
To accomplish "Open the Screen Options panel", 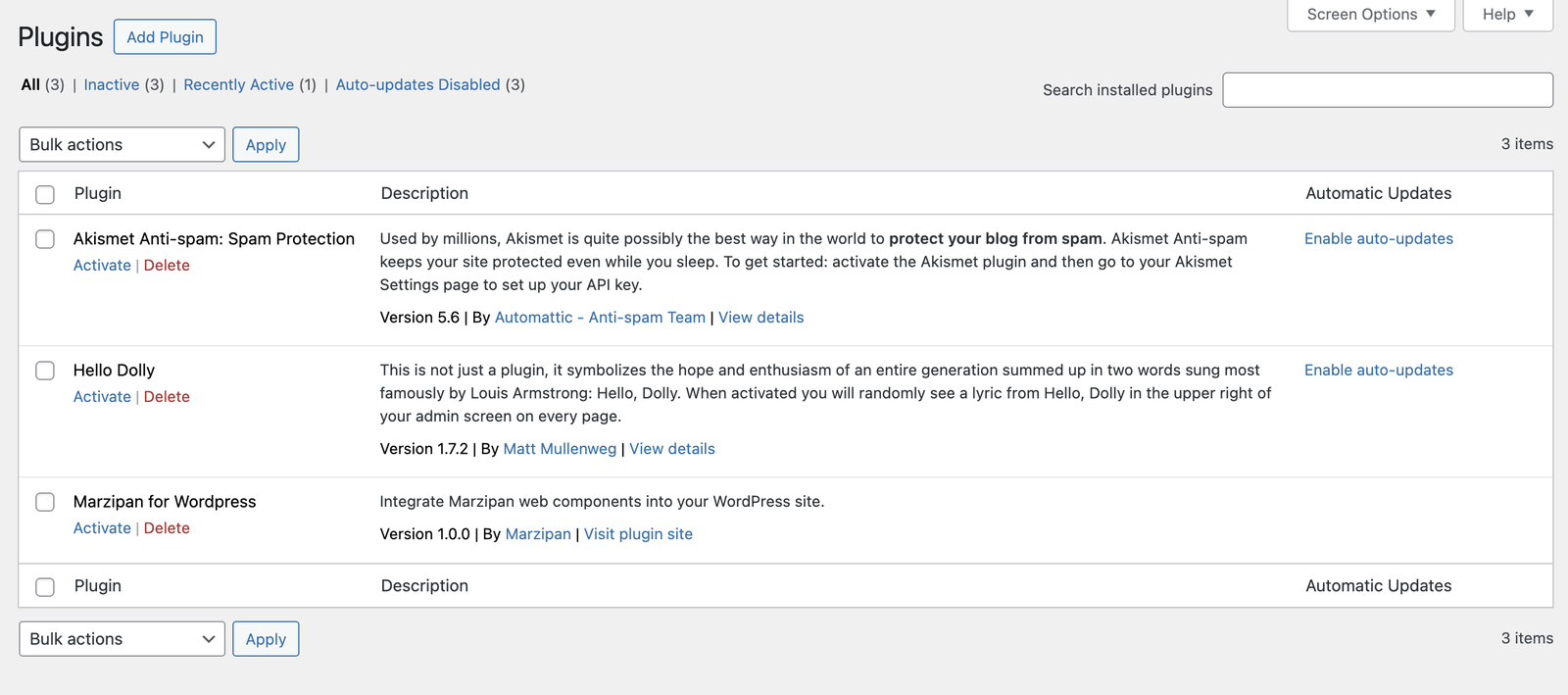I will pos(1370,15).
